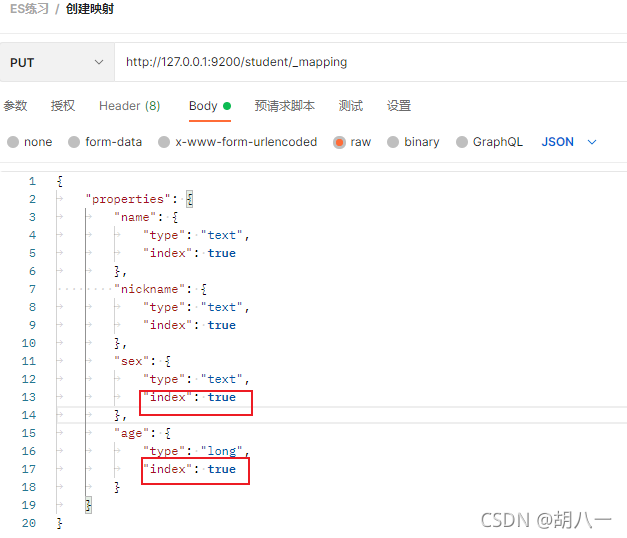627x538 pixels.
Task: Select x-www-form-urlencoded radio option
Action: [164, 142]
